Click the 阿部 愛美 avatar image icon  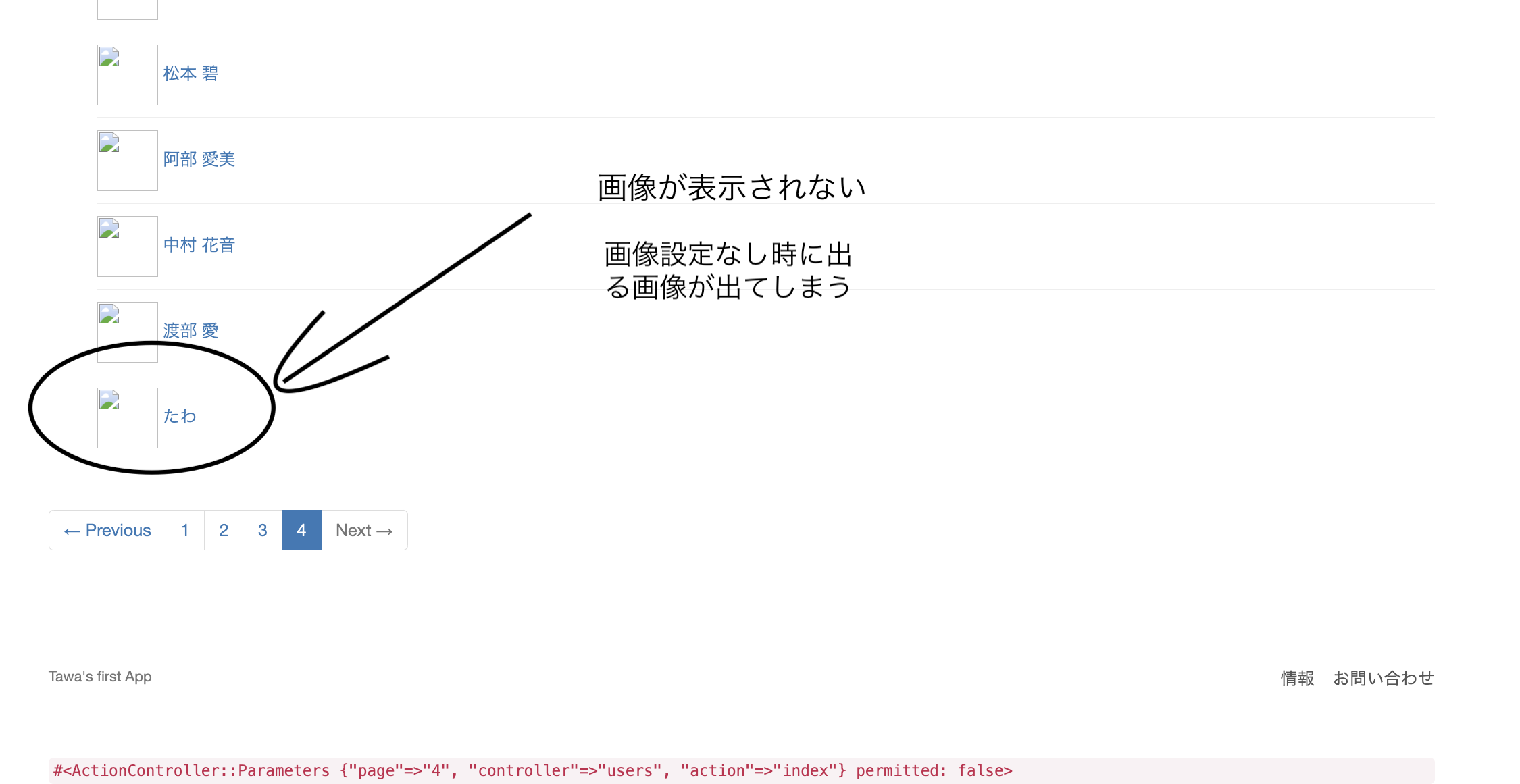click(x=127, y=159)
